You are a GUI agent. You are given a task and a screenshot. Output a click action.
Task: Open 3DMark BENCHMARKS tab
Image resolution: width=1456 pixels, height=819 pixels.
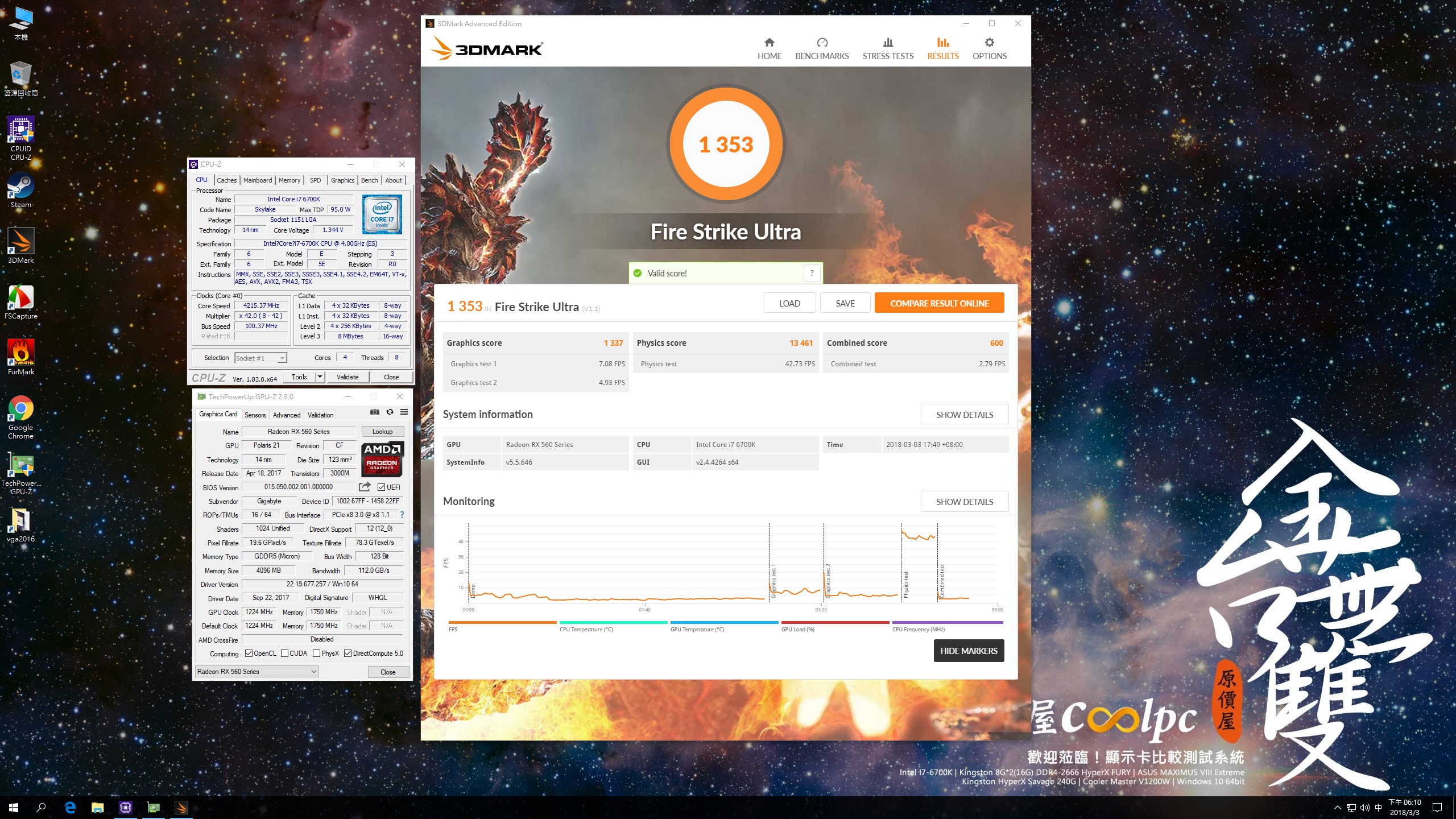point(822,49)
